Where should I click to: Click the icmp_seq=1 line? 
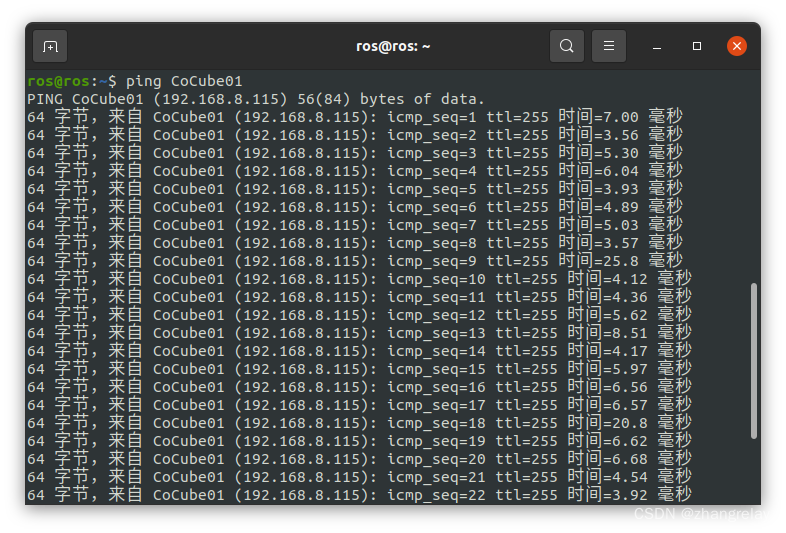coord(355,117)
